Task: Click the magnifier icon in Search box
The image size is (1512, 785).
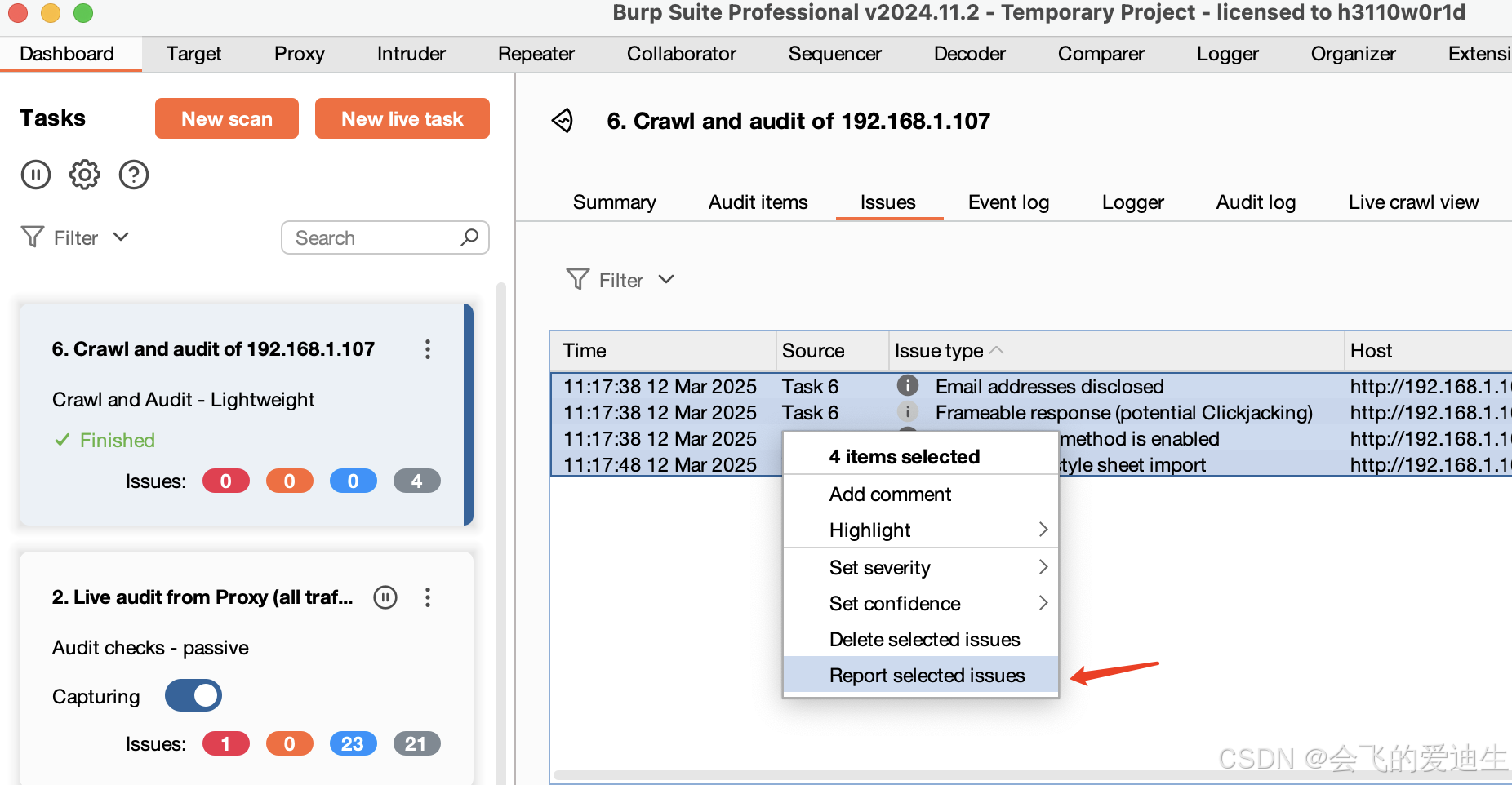Action: [x=469, y=237]
